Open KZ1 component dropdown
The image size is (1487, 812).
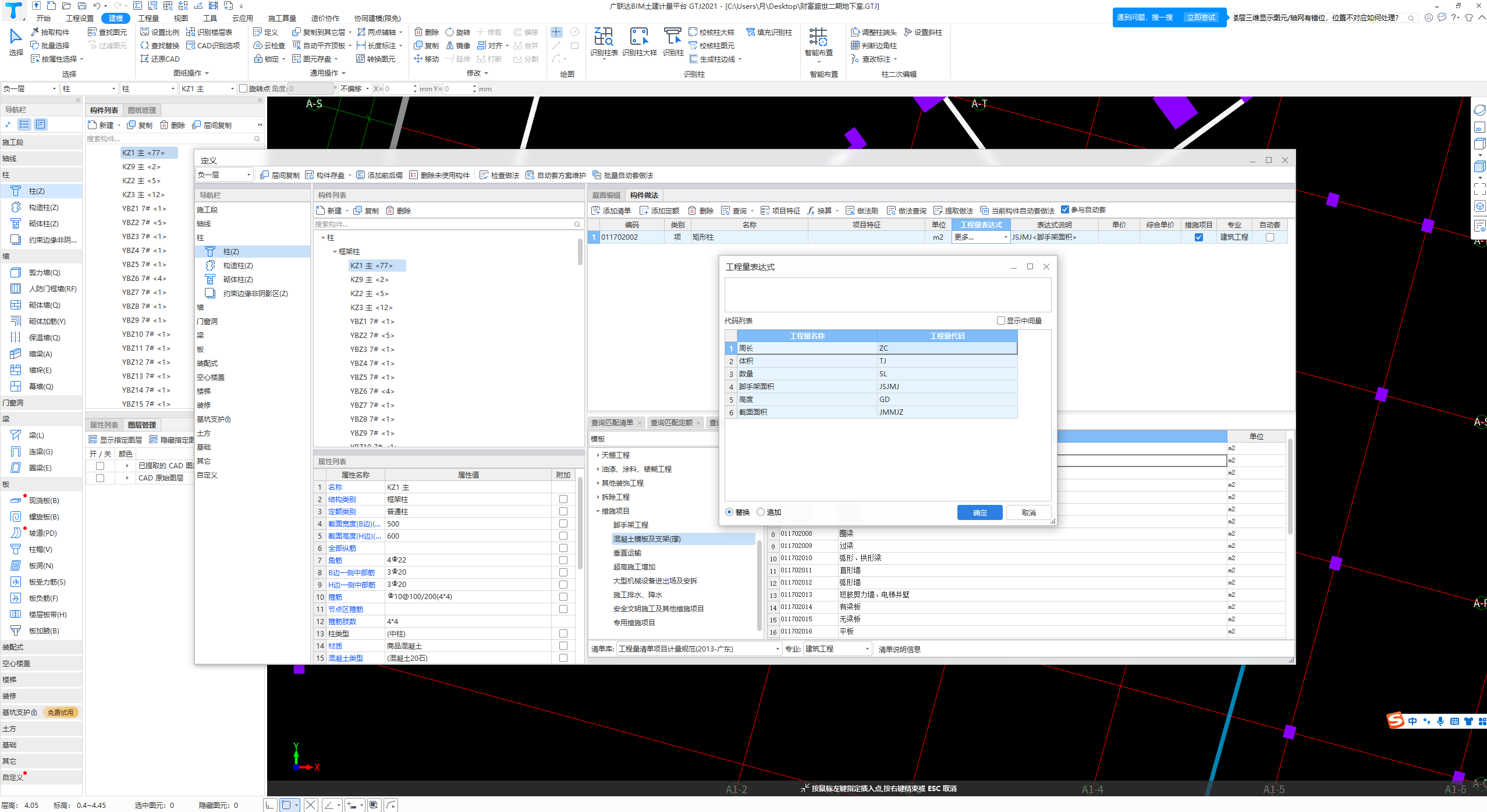208,88
